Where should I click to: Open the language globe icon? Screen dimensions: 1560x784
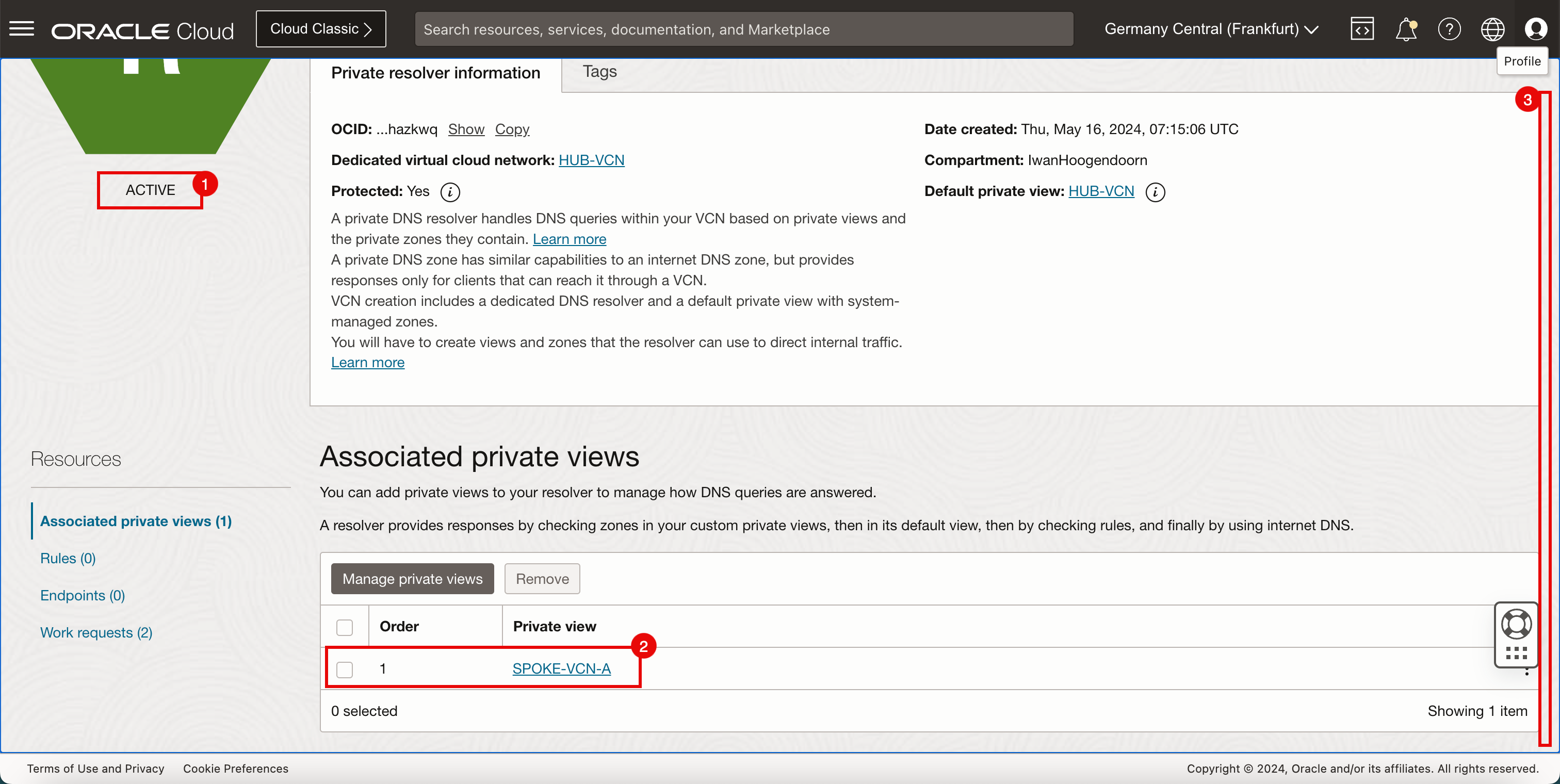[x=1492, y=28]
